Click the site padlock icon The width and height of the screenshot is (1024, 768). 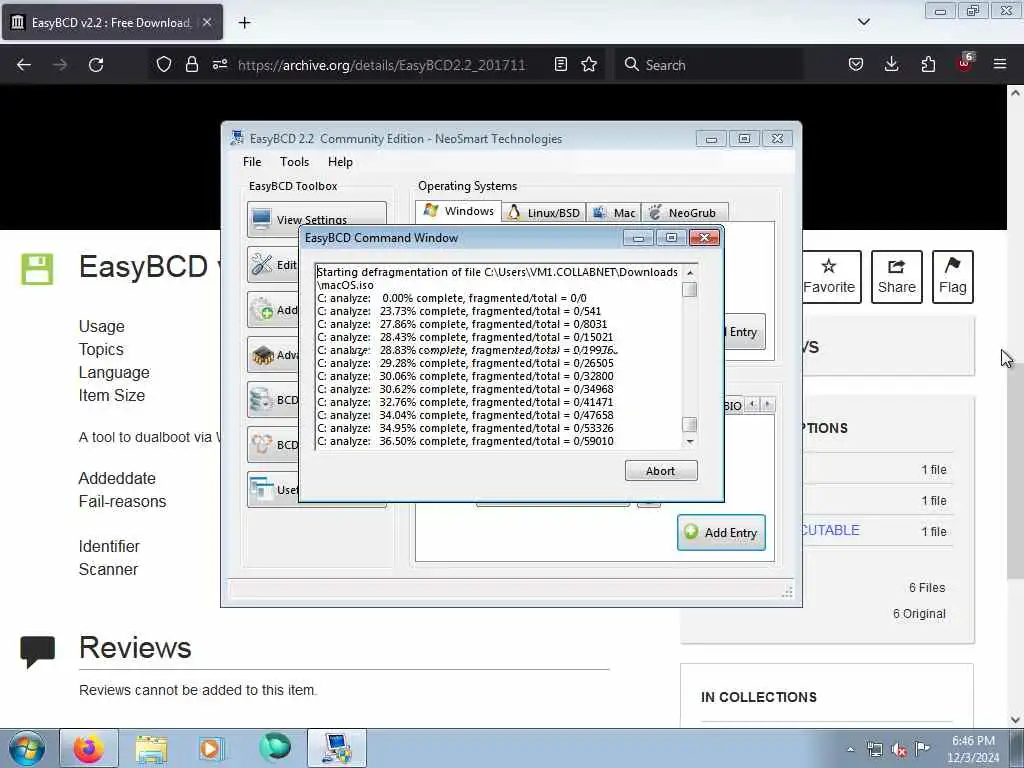click(191, 64)
